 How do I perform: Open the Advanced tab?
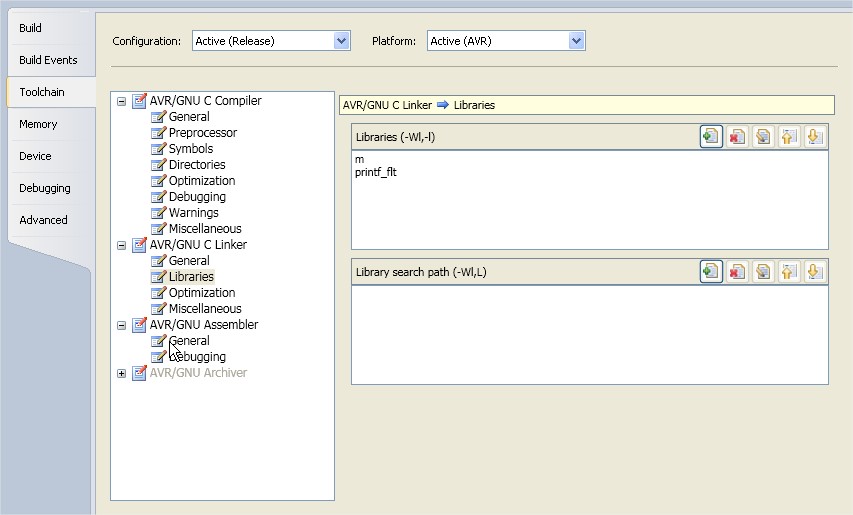tap(44, 220)
